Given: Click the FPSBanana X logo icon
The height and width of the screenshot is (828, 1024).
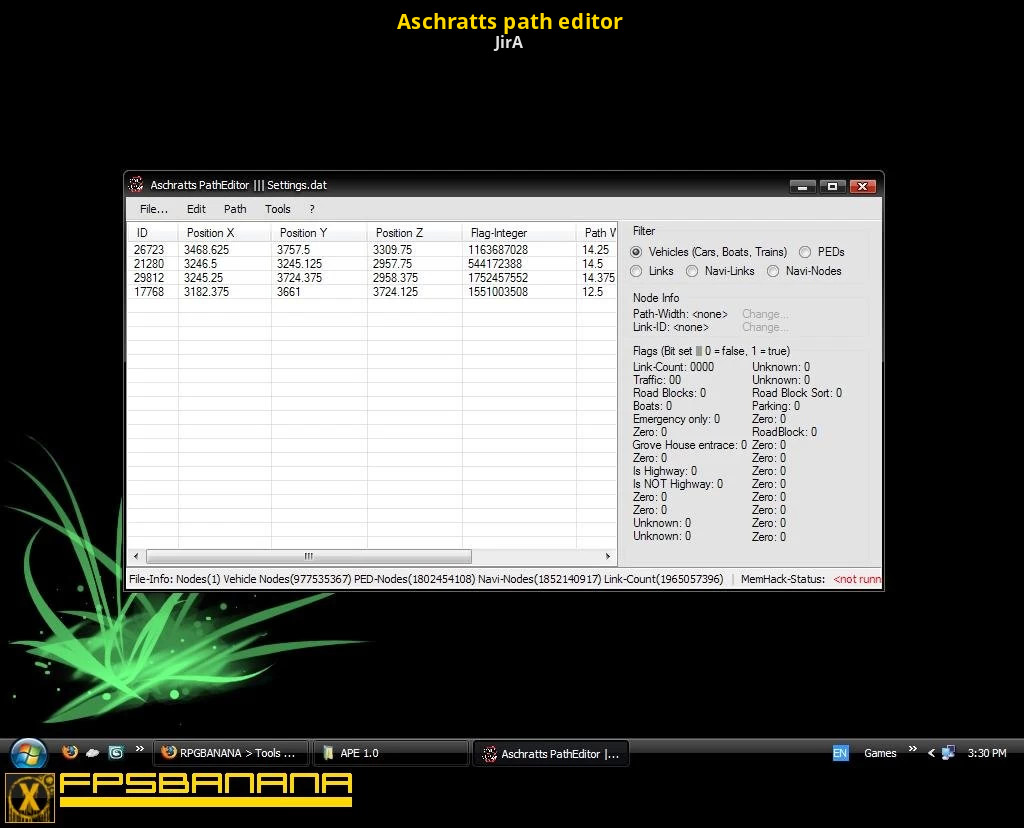Looking at the screenshot, I should 30,797.
